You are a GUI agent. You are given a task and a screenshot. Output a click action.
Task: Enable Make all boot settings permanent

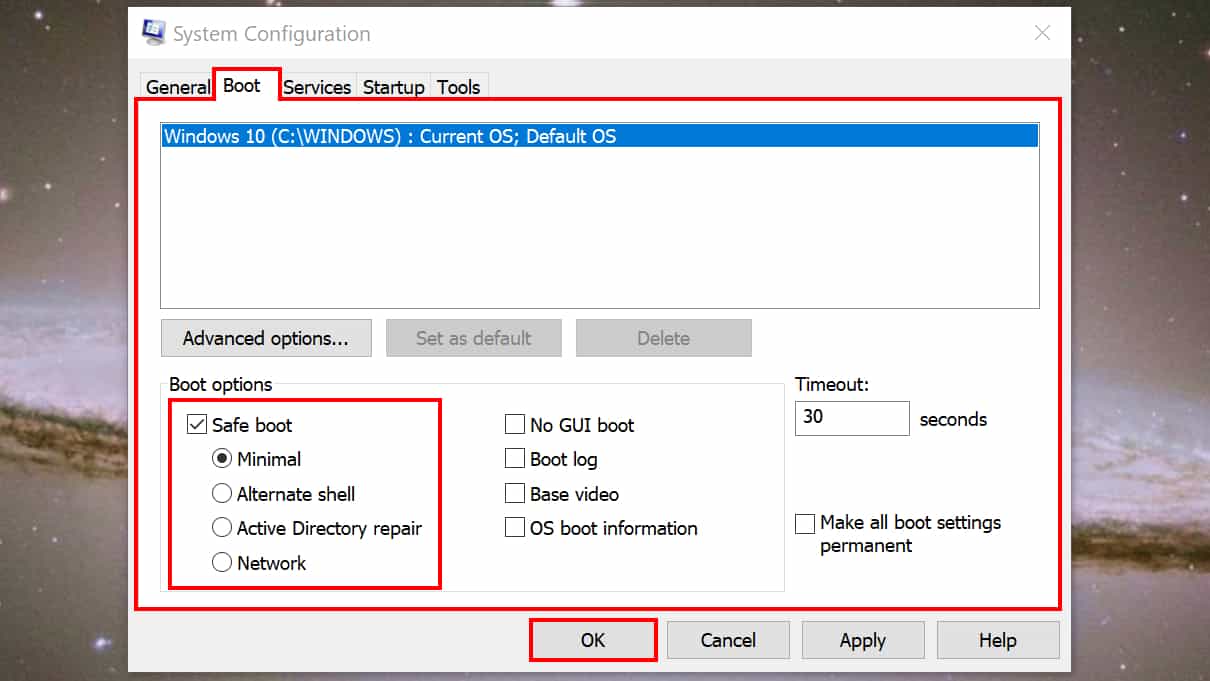pos(805,523)
